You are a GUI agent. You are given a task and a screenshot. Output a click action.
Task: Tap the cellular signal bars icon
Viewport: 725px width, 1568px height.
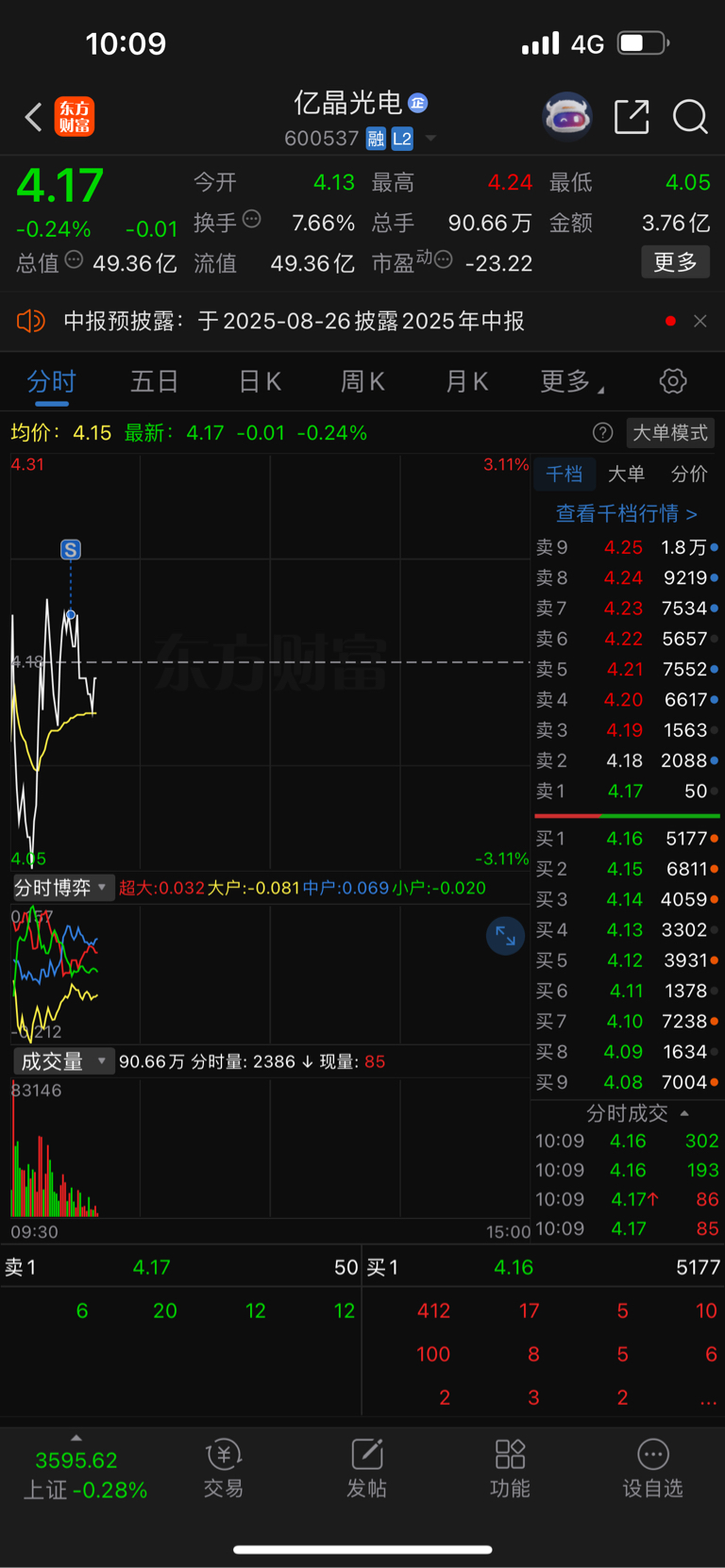pos(541,43)
